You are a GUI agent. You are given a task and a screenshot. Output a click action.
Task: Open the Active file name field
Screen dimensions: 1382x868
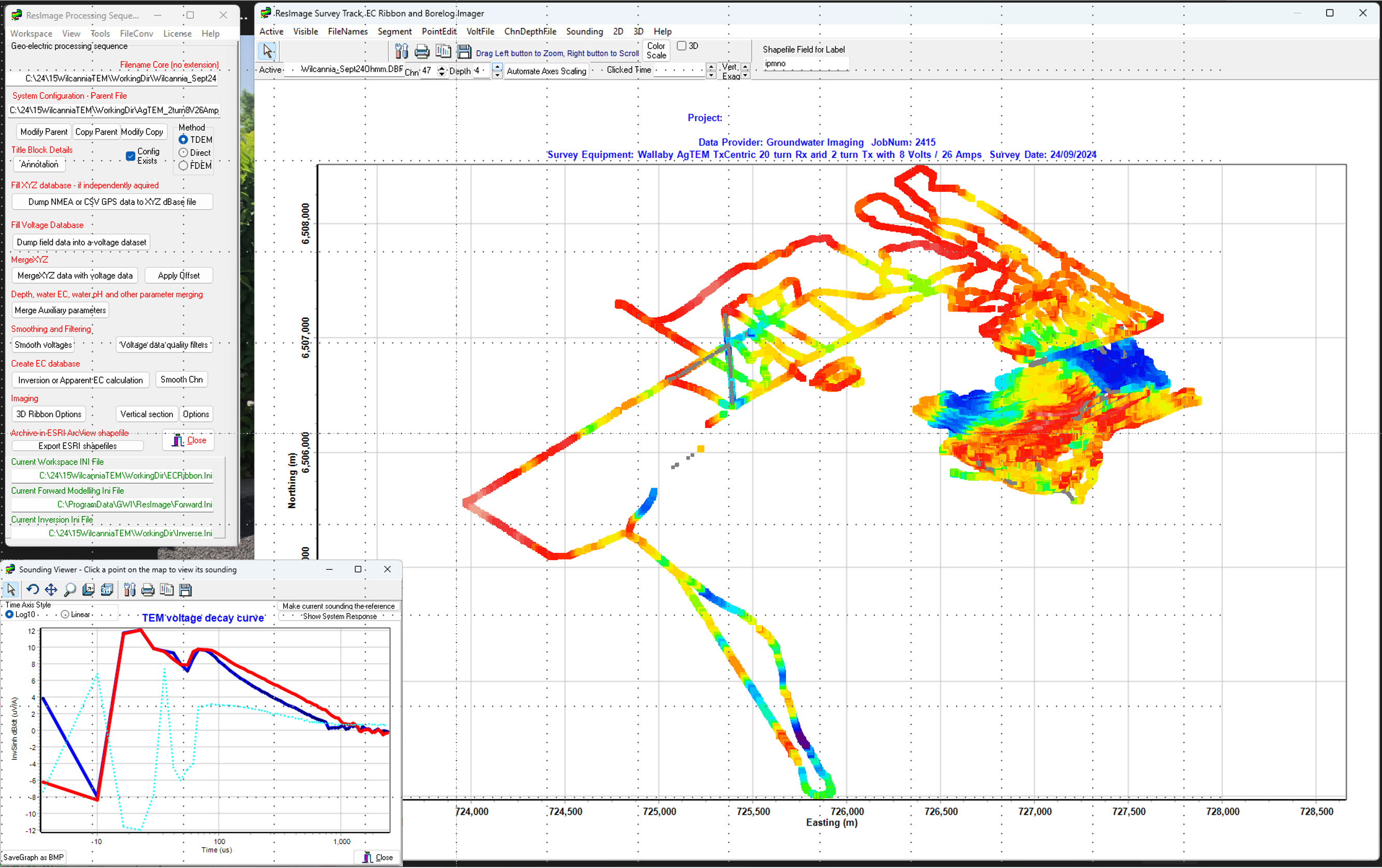343,69
